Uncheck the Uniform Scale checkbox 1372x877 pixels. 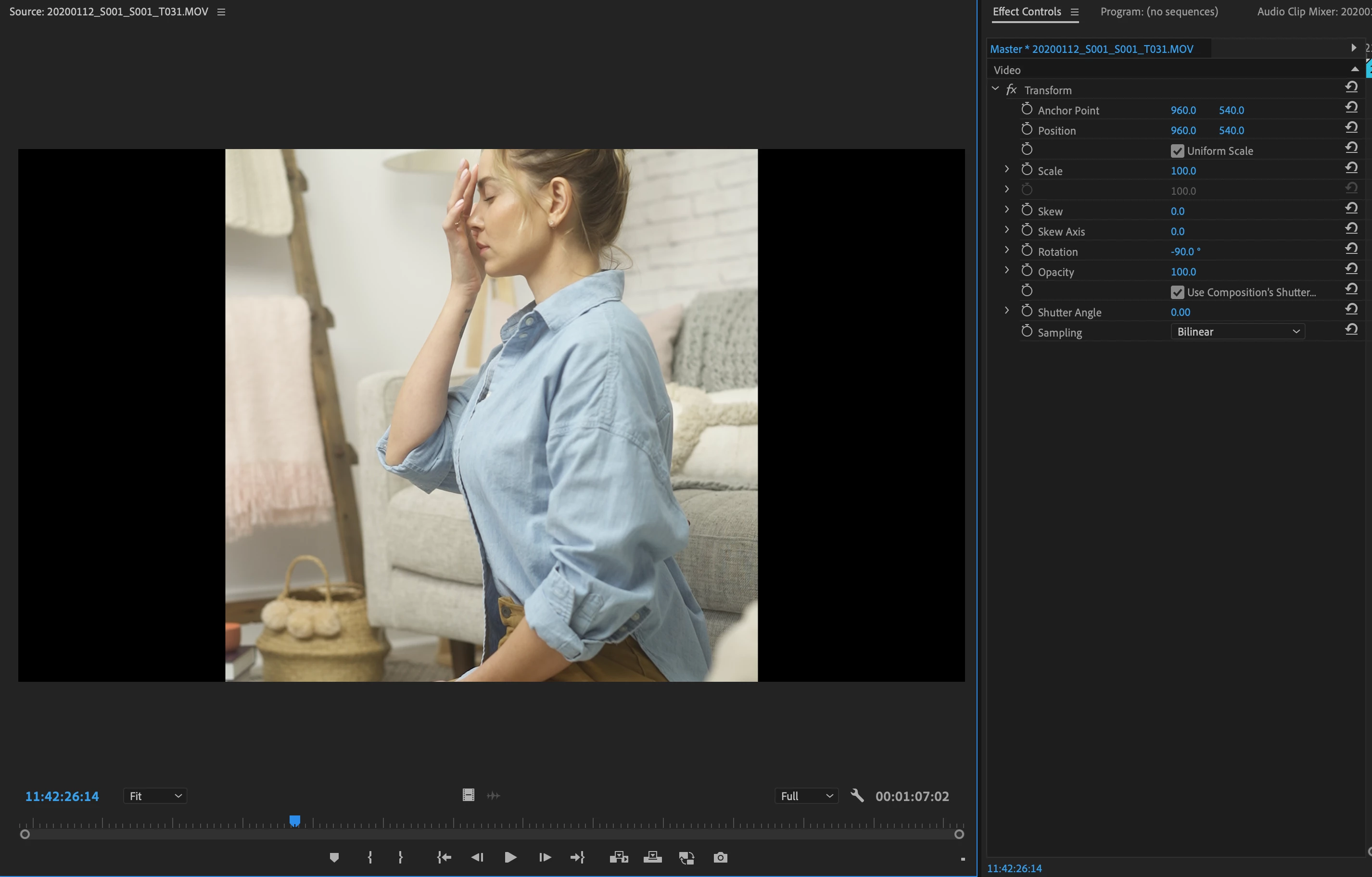point(1177,151)
